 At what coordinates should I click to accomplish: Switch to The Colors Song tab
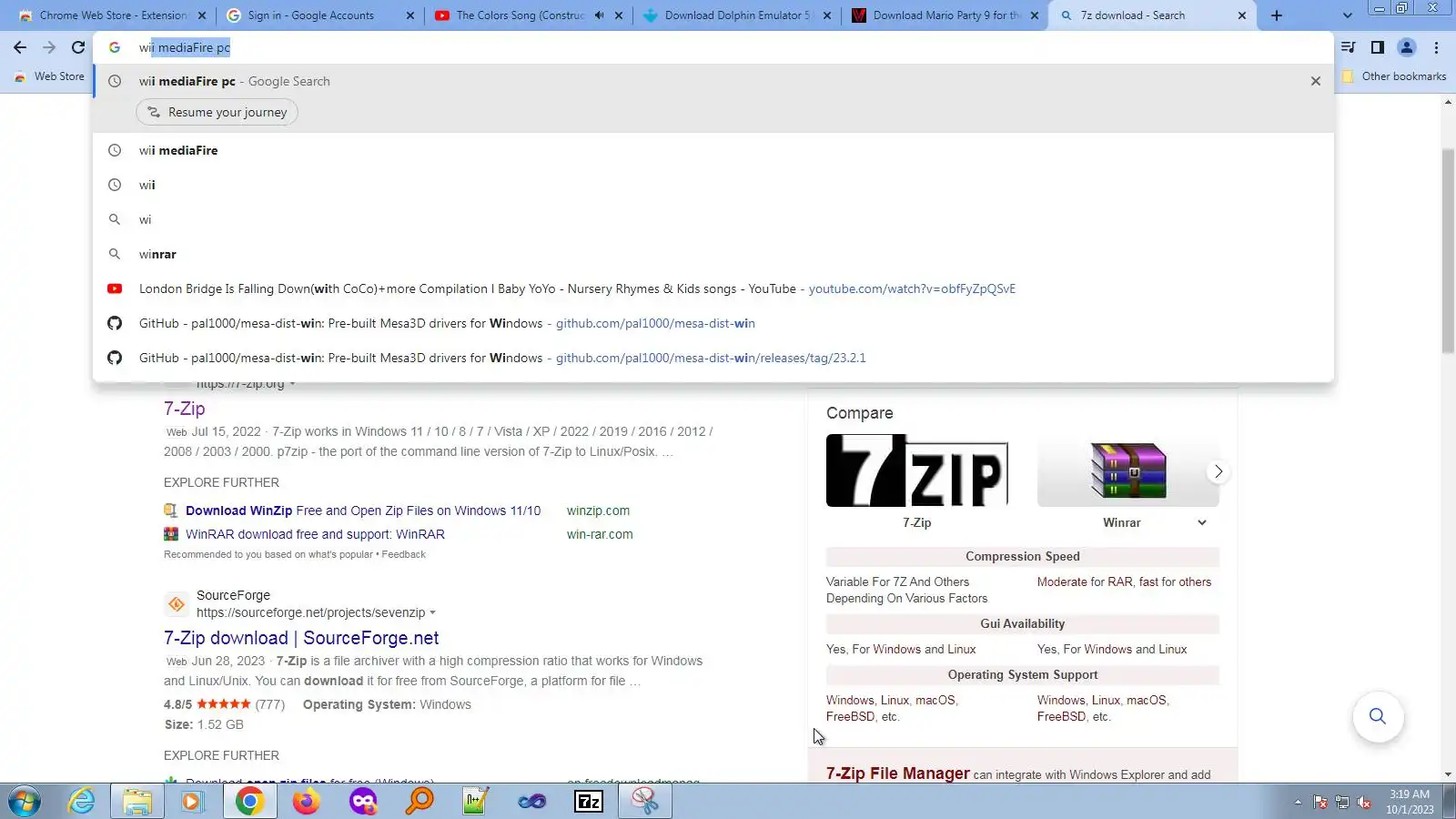pyautogui.click(x=520, y=15)
